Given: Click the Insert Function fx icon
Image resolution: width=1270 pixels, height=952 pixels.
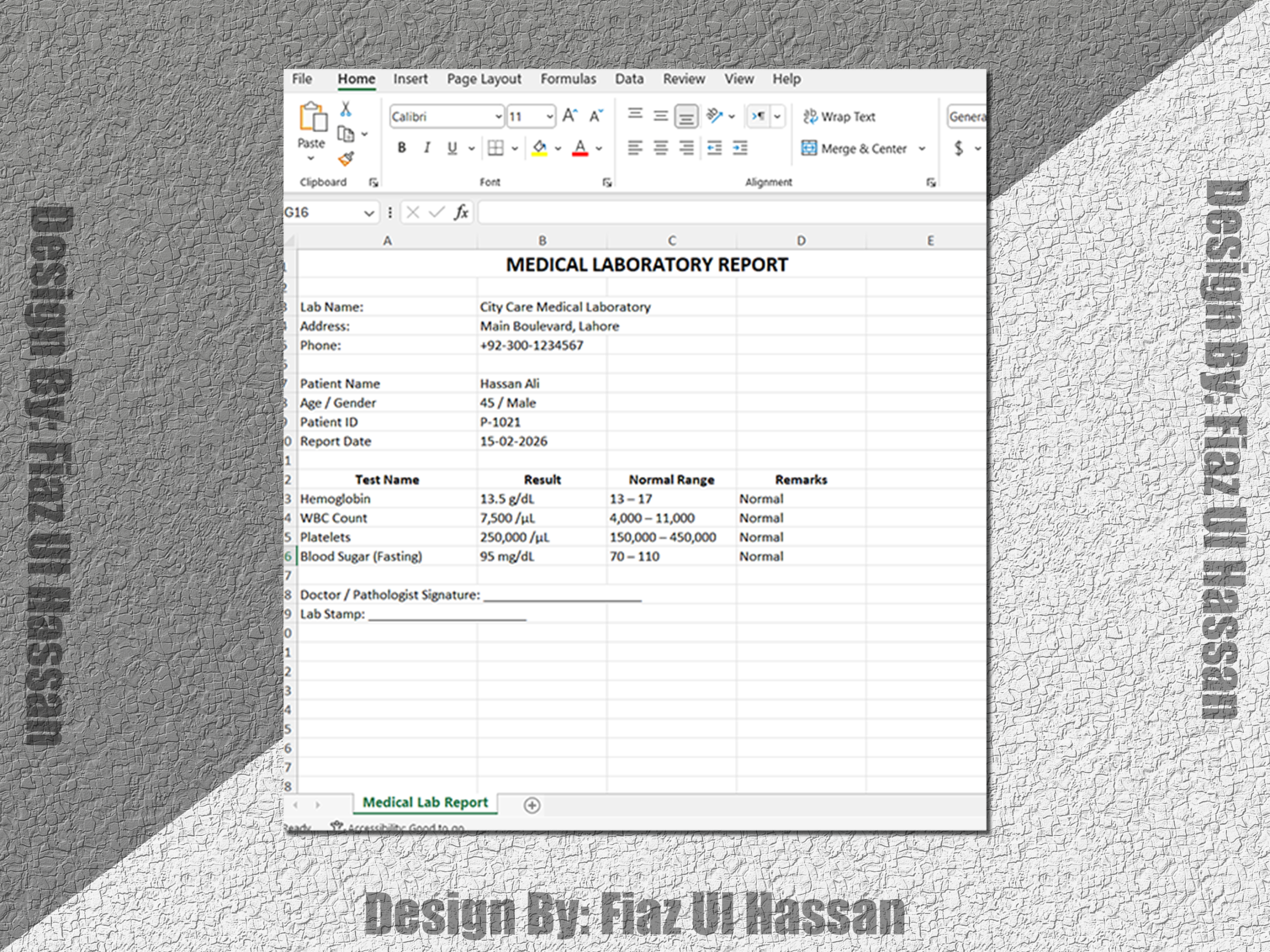Looking at the screenshot, I should click(x=461, y=213).
